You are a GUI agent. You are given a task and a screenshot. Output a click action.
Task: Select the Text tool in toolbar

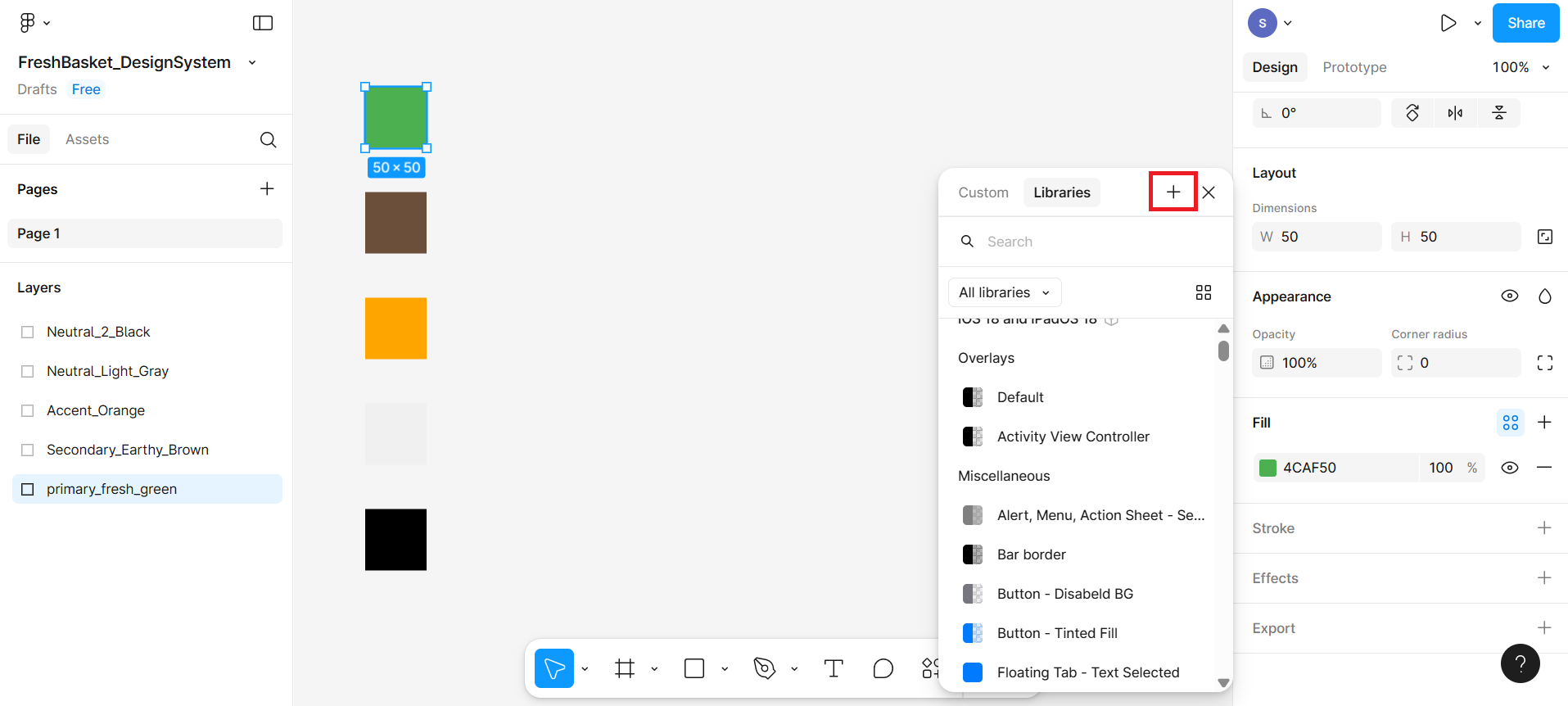pos(834,668)
